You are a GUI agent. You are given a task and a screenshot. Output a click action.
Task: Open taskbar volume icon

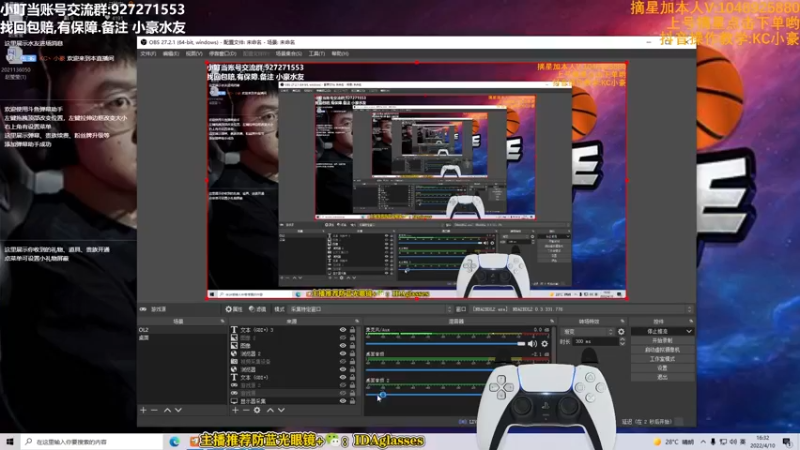click(733, 442)
